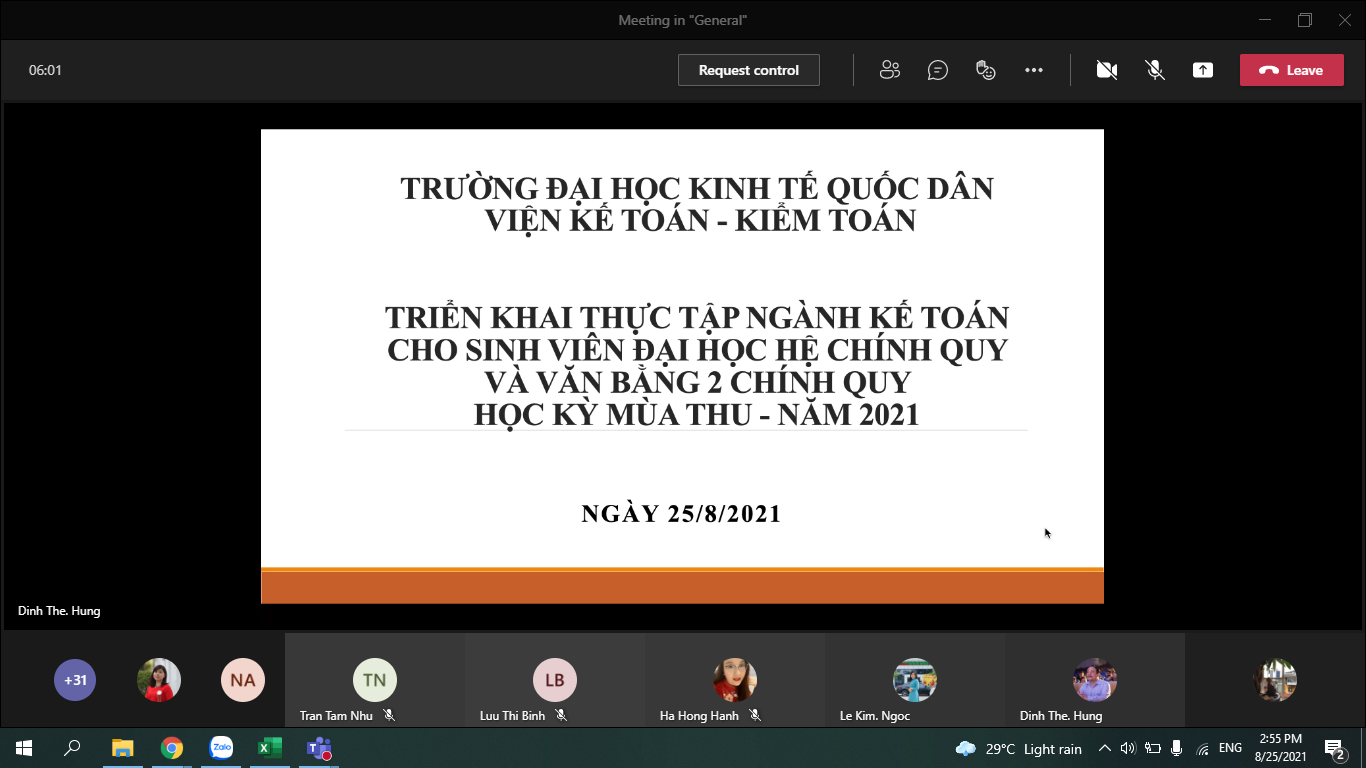Open Excel from taskbar

[x=270, y=748]
